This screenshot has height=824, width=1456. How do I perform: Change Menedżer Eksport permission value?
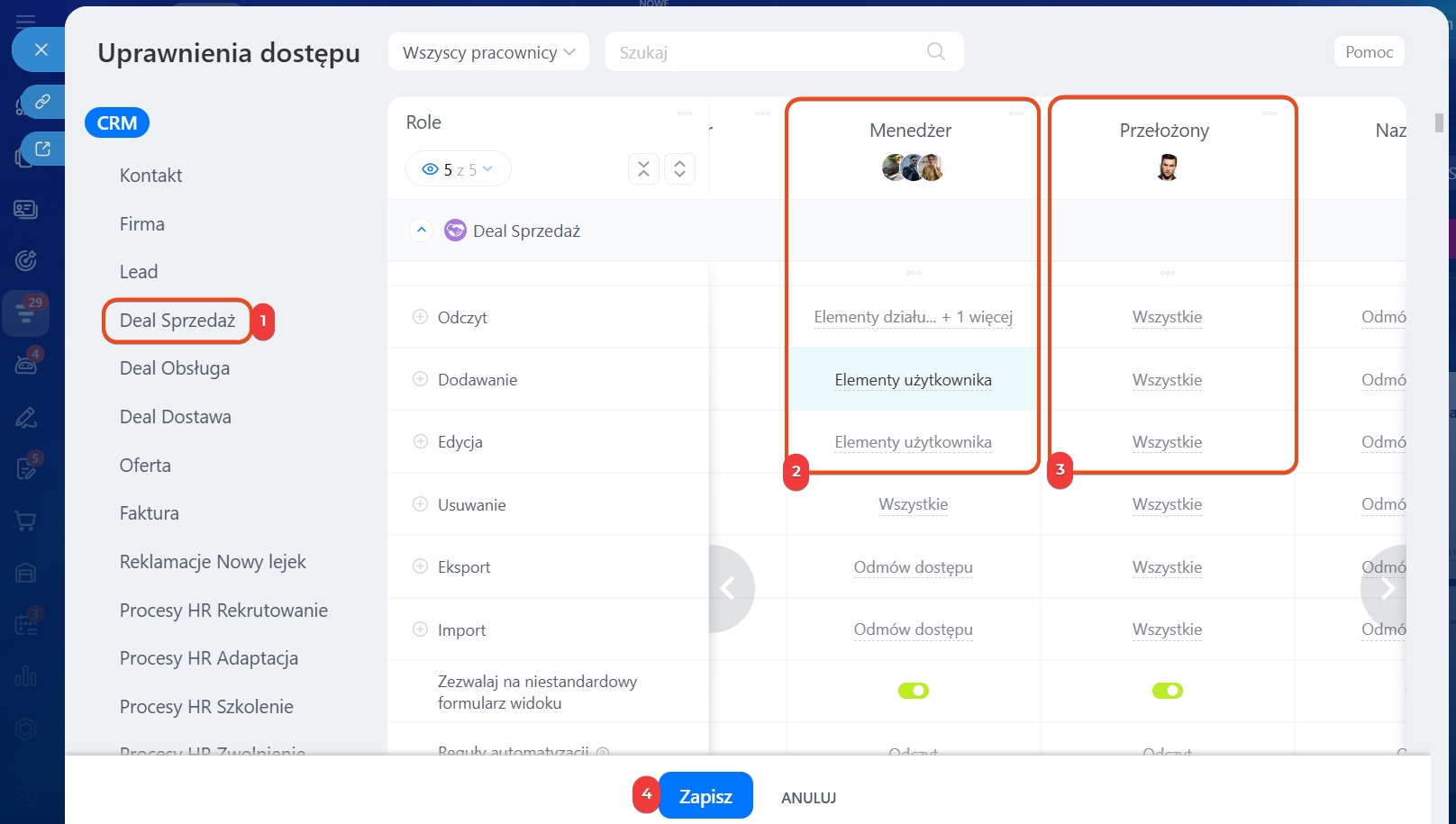pos(913,567)
